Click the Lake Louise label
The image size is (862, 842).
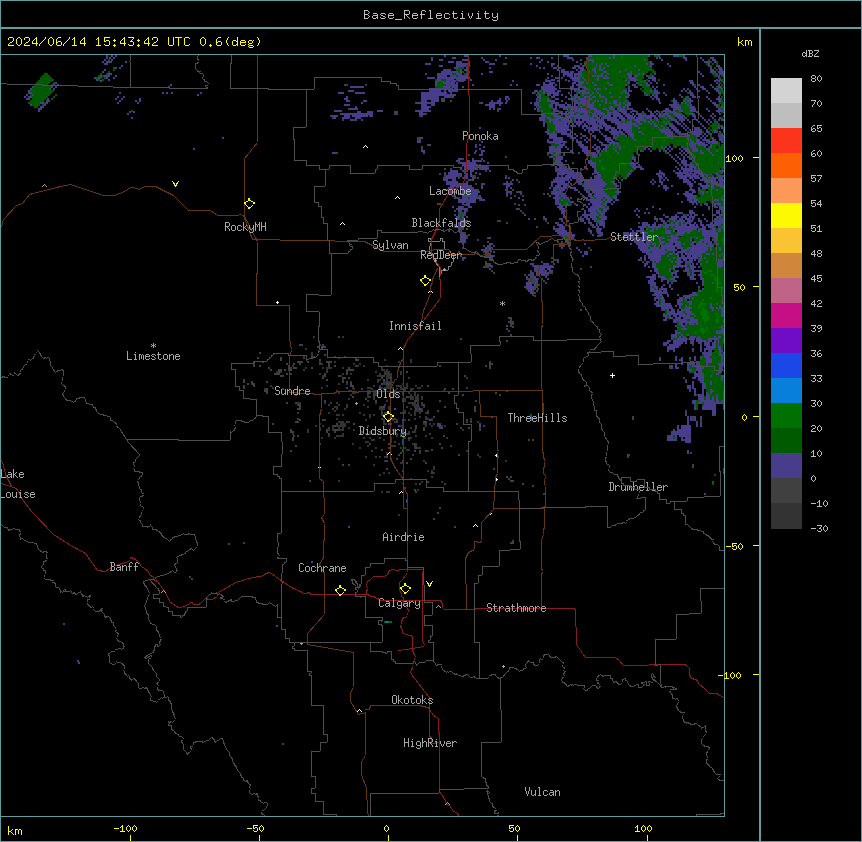pyautogui.click(x=18, y=484)
